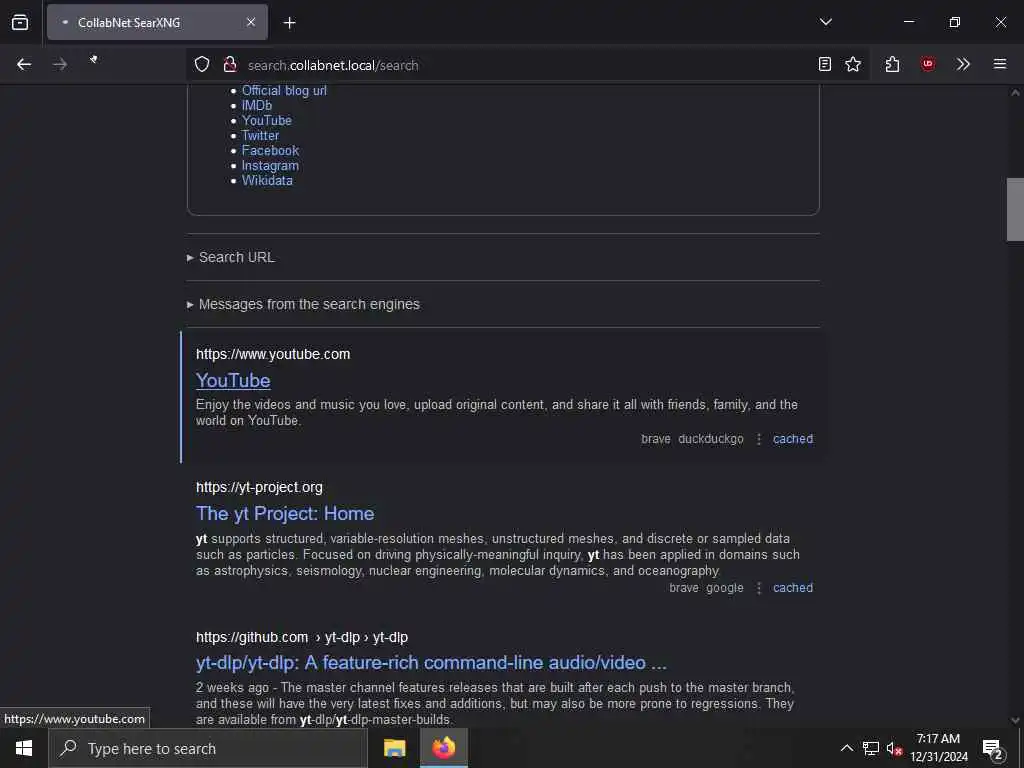Image resolution: width=1024 pixels, height=768 pixels.
Task: Open the Wikidata link
Action: [x=267, y=181]
